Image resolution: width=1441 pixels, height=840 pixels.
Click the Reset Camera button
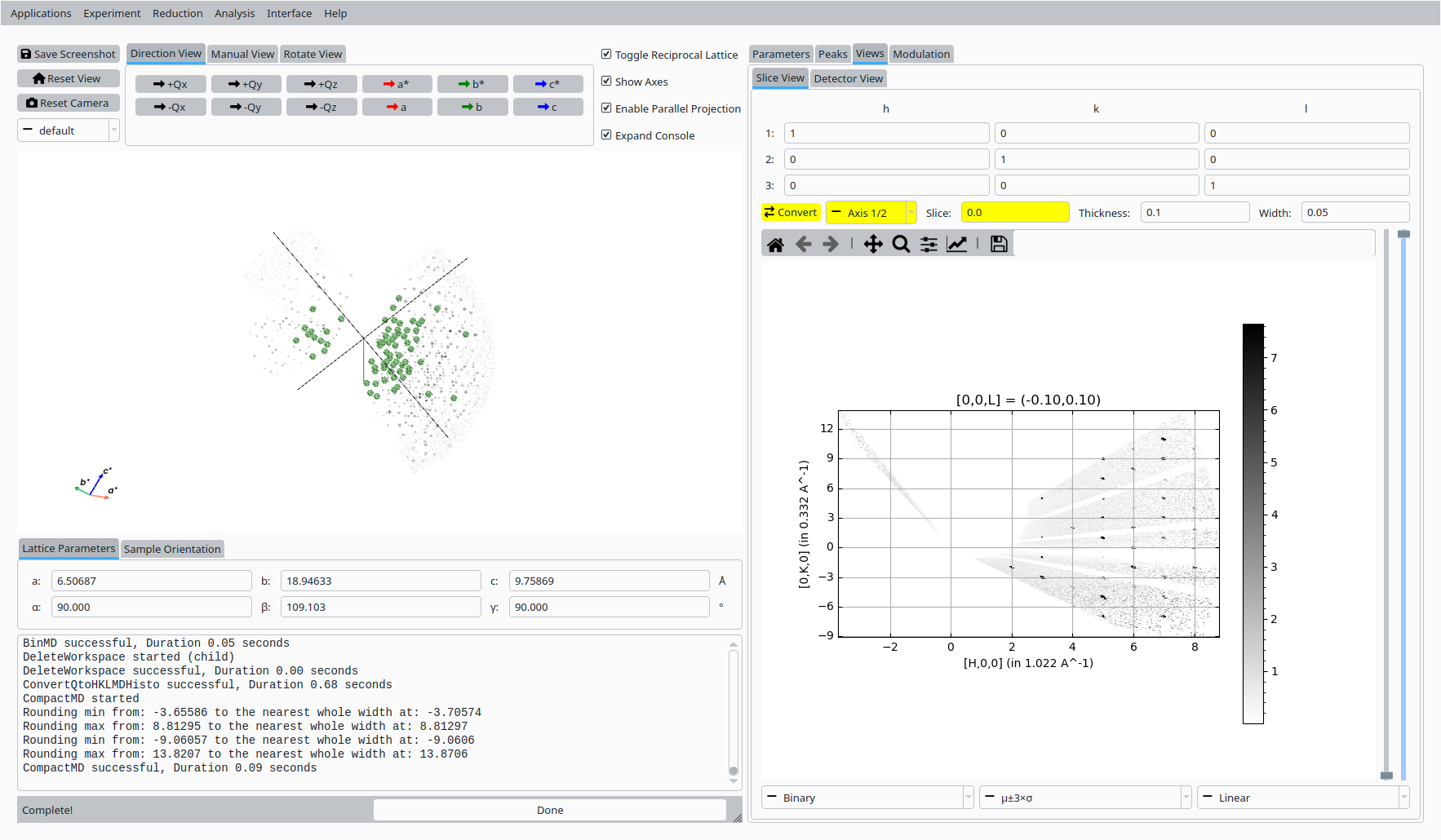69,103
